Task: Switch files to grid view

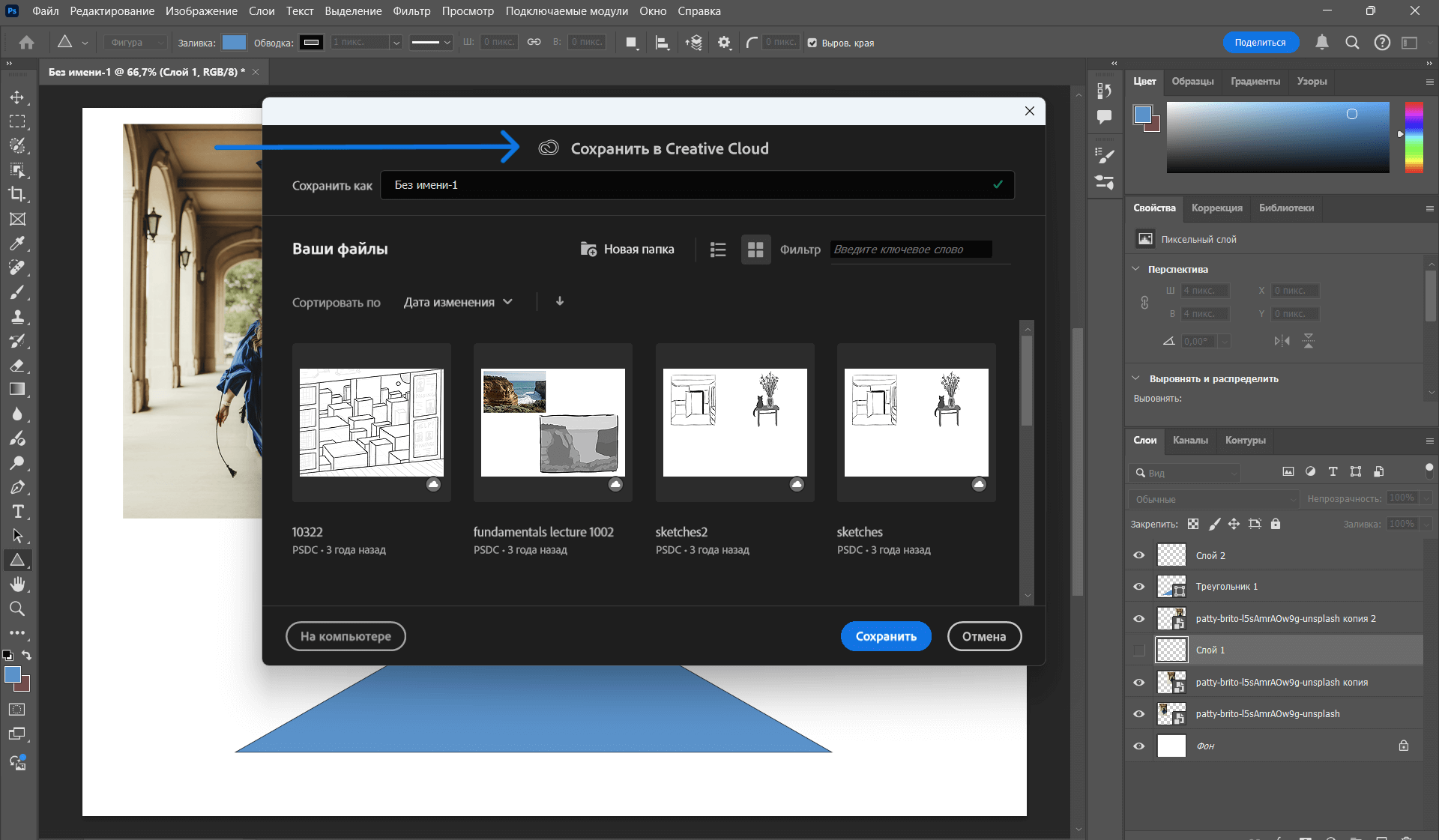Action: click(x=755, y=250)
